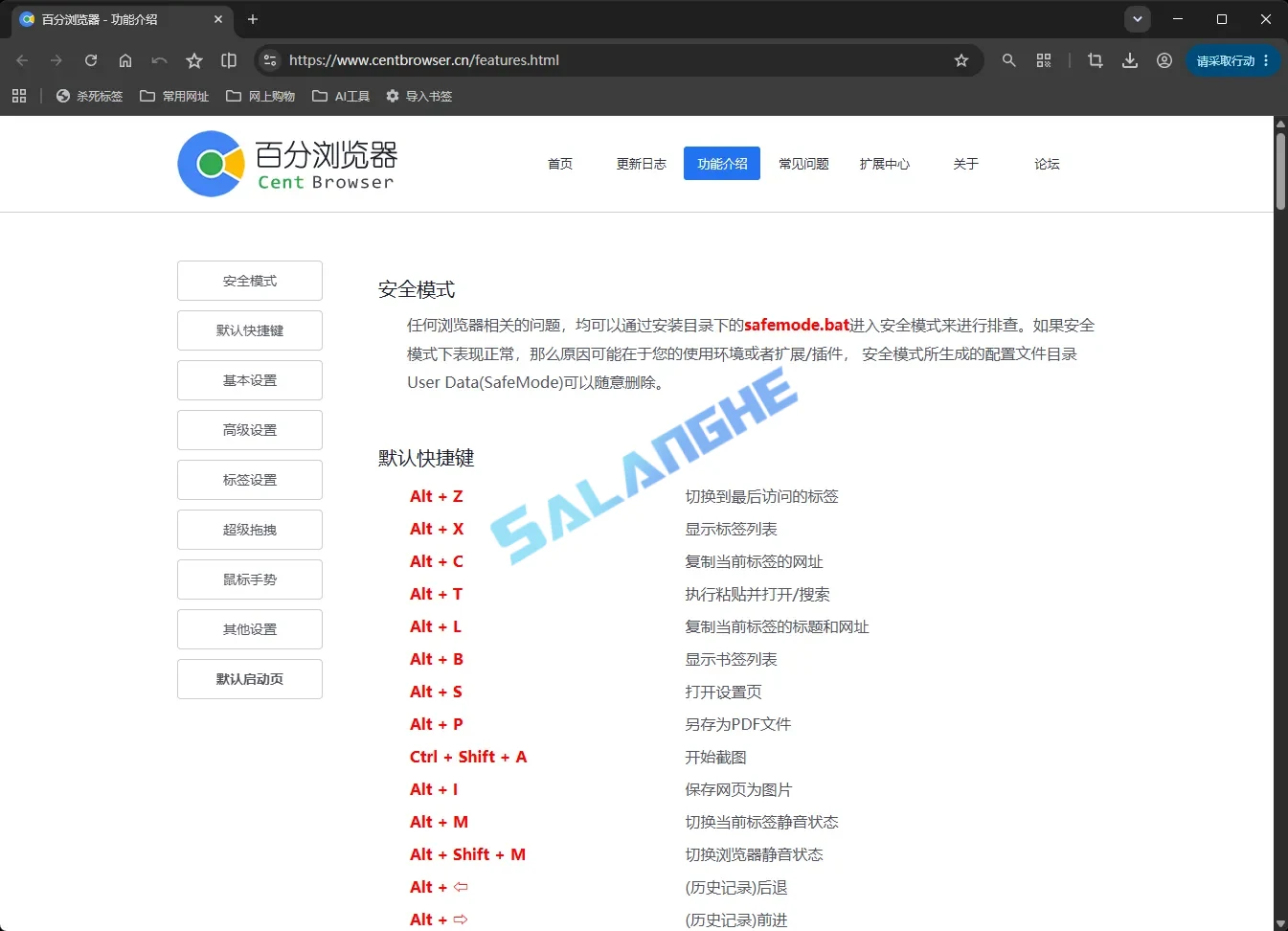The image size is (1288, 931).
Task: Jump to the 默认快捷键 section
Action: click(250, 330)
